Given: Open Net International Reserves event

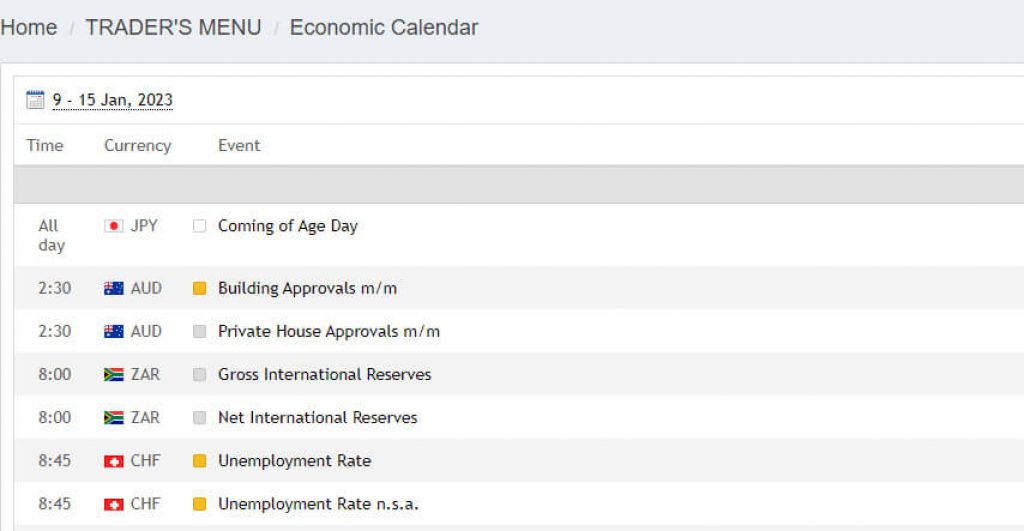Looking at the screenshot, I should click(x=317, y=417).
